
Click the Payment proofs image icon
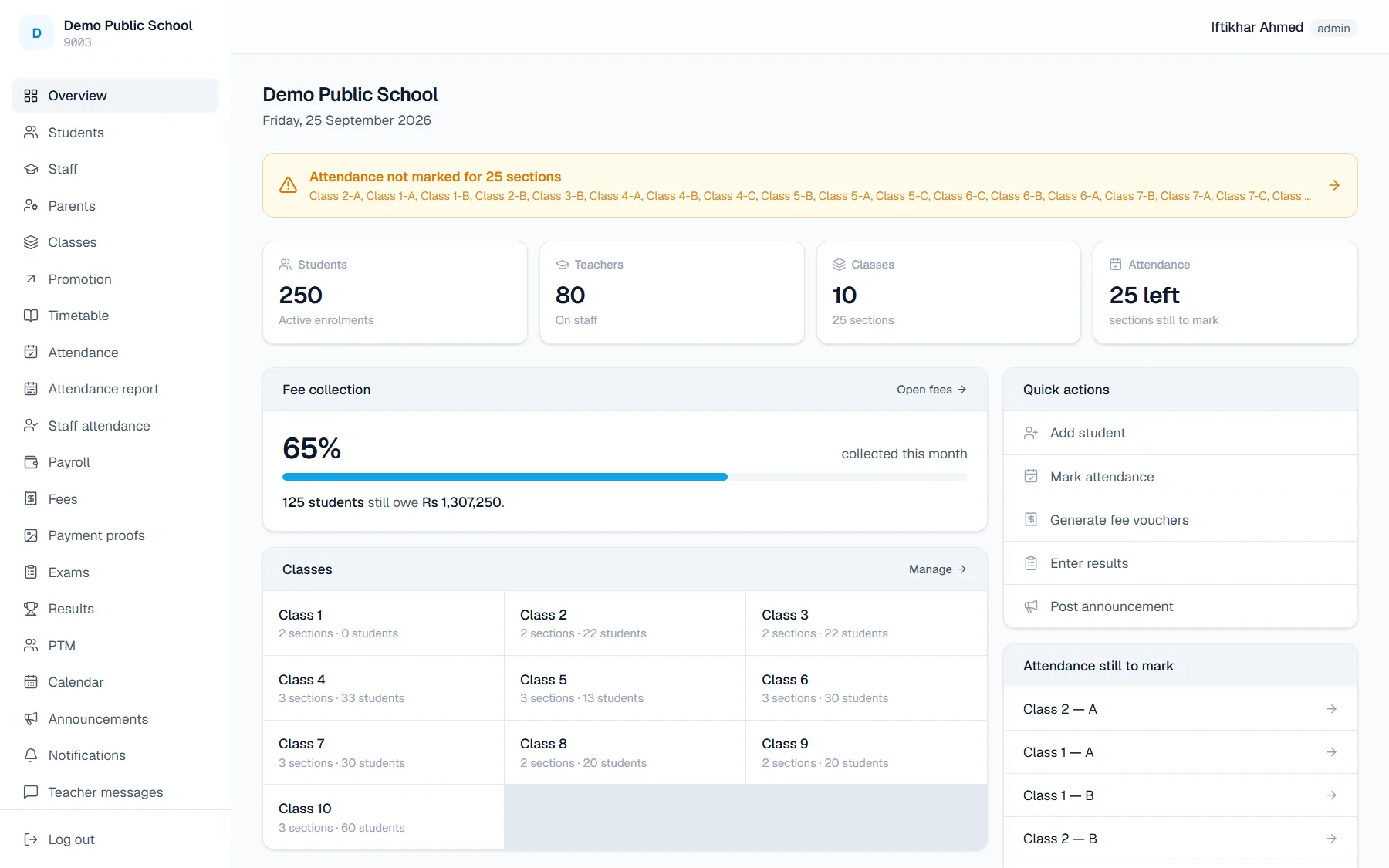coord(31,535)
